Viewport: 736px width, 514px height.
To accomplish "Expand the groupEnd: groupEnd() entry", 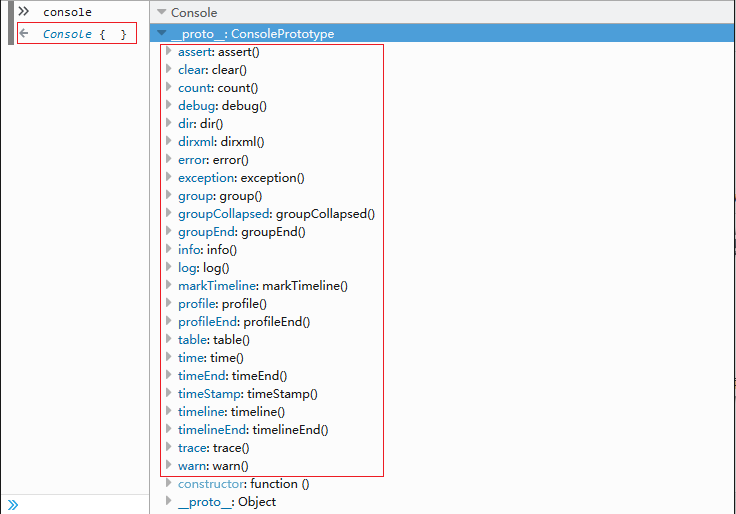I will click(169, 231).
